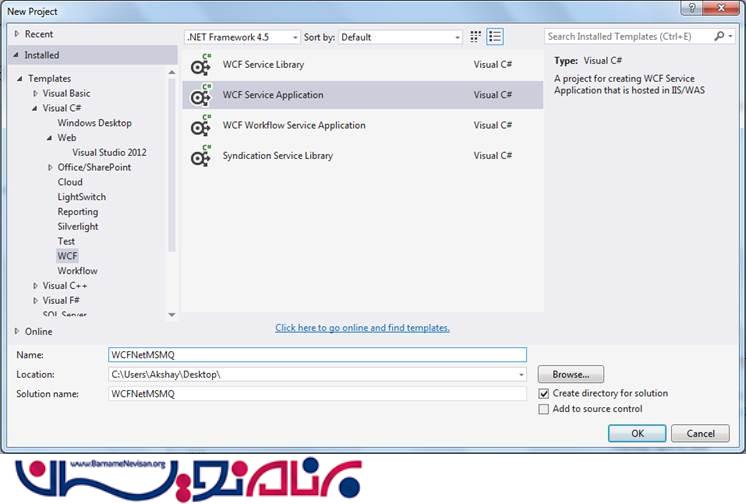Collapse the Web tree node
This screenshot has height=504, width=746.
coord(49,138)
